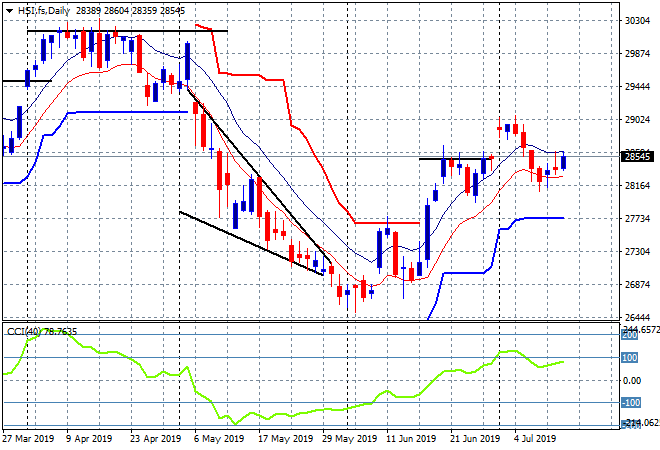Click the 6 May 2019 date label
This screenshot has width=660, height=450.
click(x=219, y=439)
